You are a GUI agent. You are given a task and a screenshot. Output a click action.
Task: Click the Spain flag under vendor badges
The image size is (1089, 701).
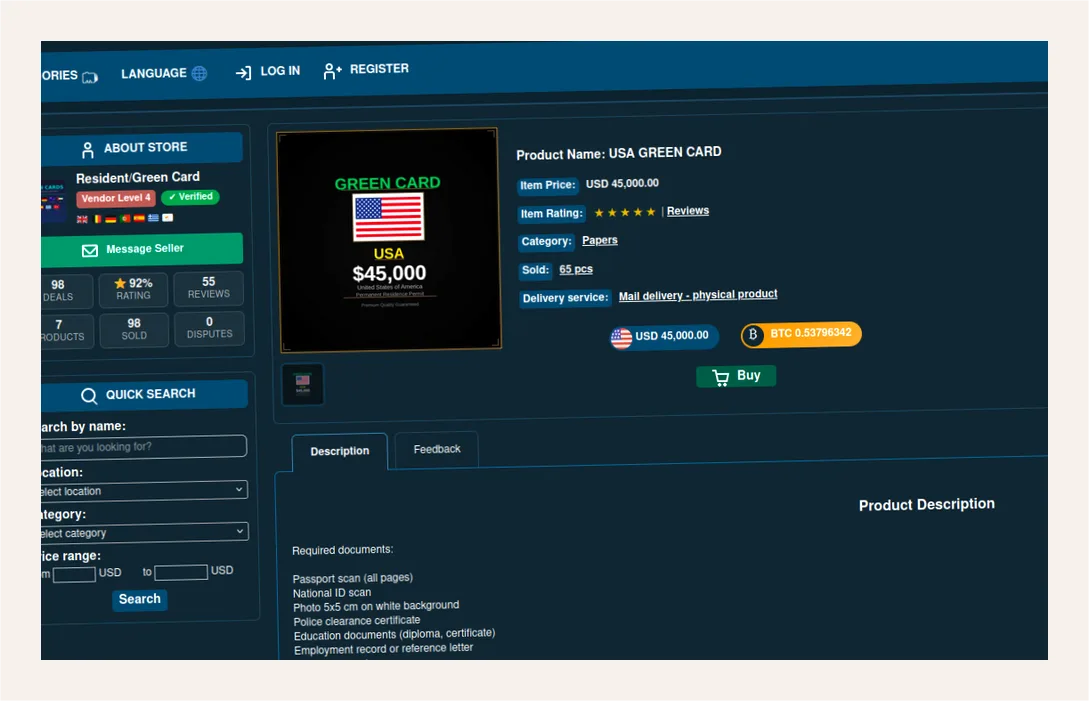click(139, 218)
